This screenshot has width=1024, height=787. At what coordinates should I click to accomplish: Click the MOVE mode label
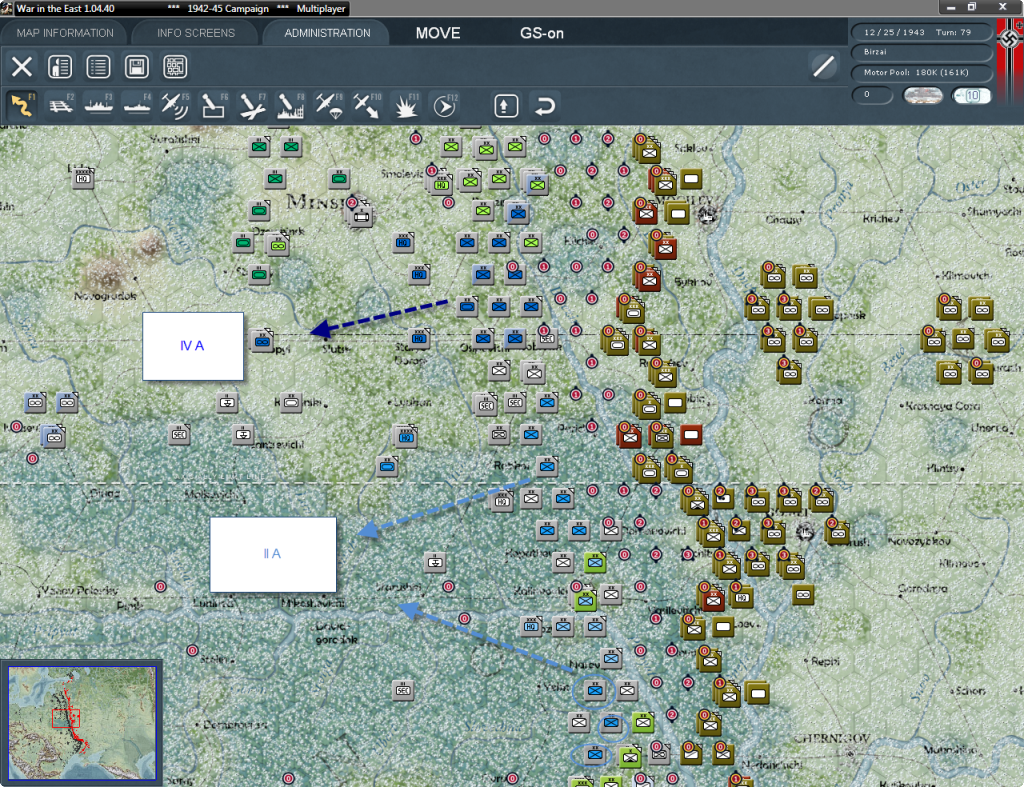tap(438, 33)
